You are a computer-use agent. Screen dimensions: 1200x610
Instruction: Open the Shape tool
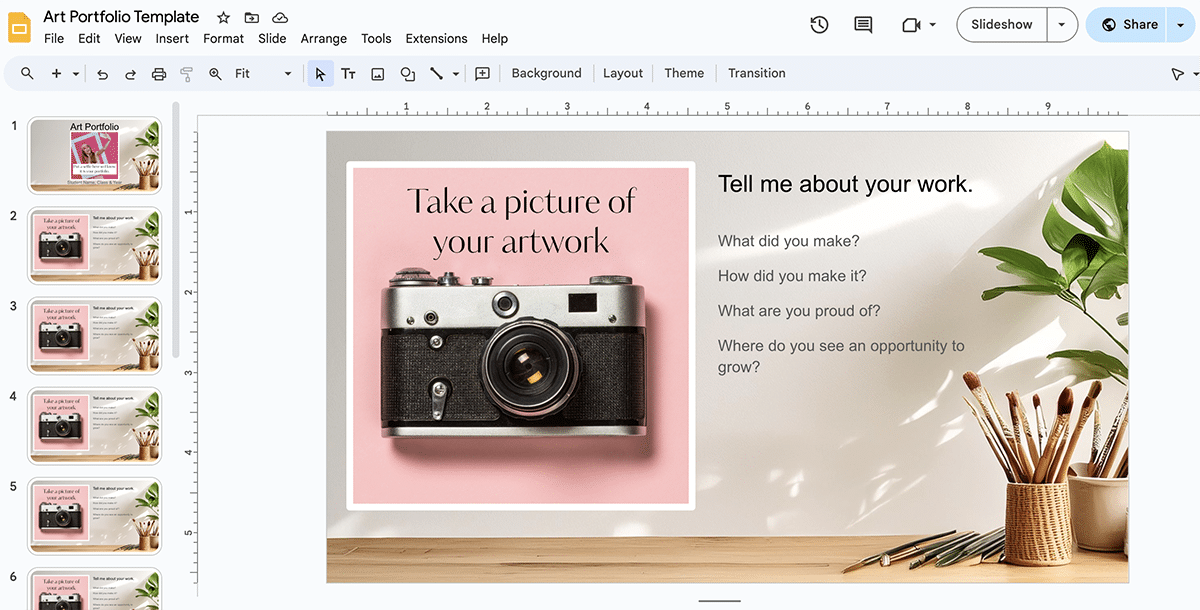coord(407,74)
